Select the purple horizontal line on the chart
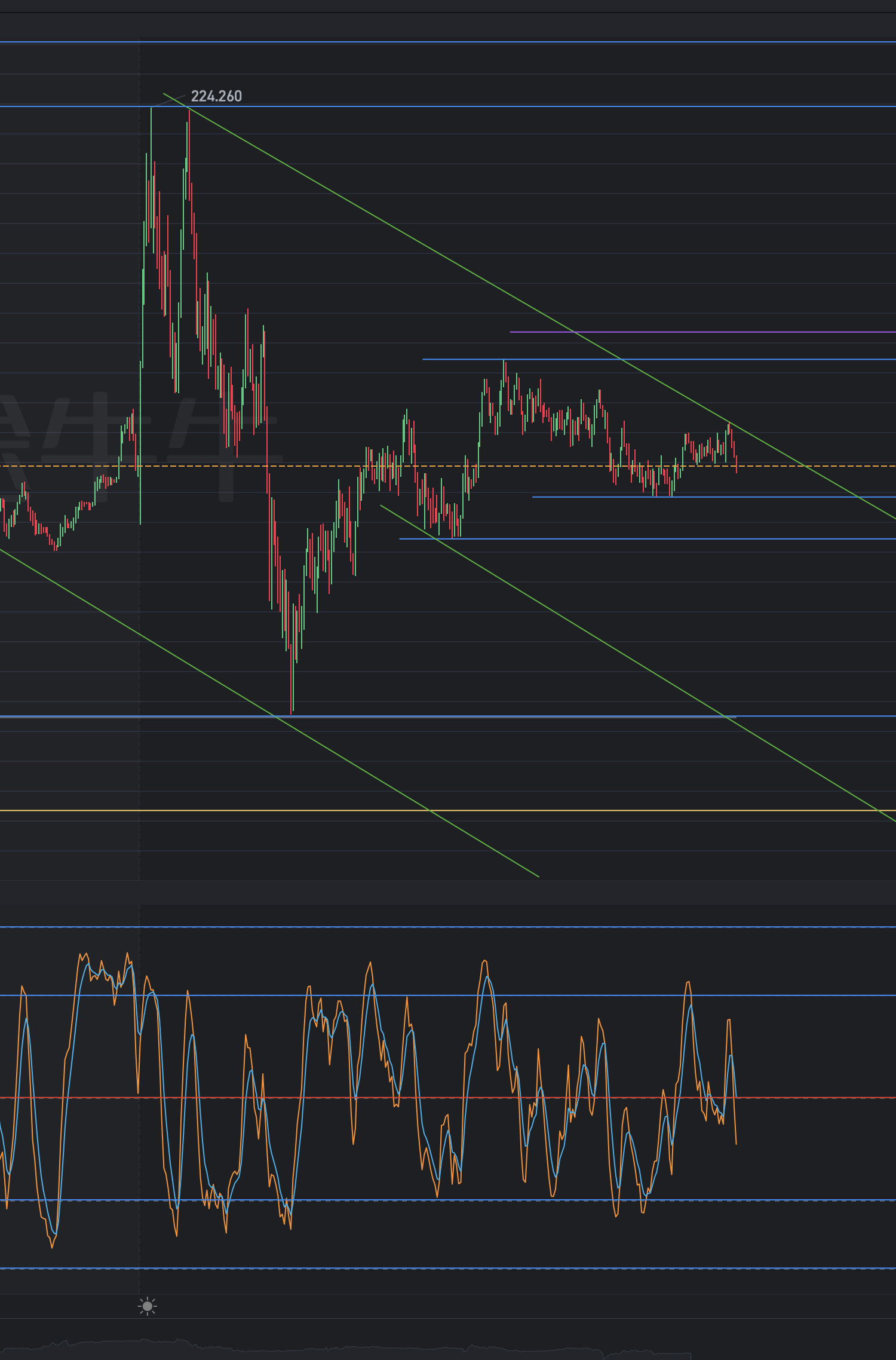 [702, 332]
